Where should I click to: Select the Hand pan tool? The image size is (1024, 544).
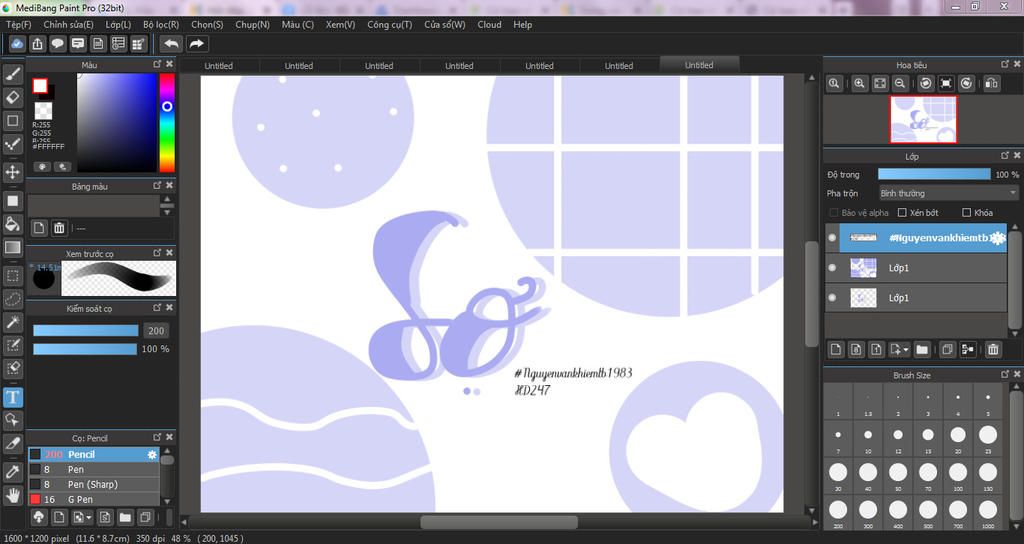(12, 495)
